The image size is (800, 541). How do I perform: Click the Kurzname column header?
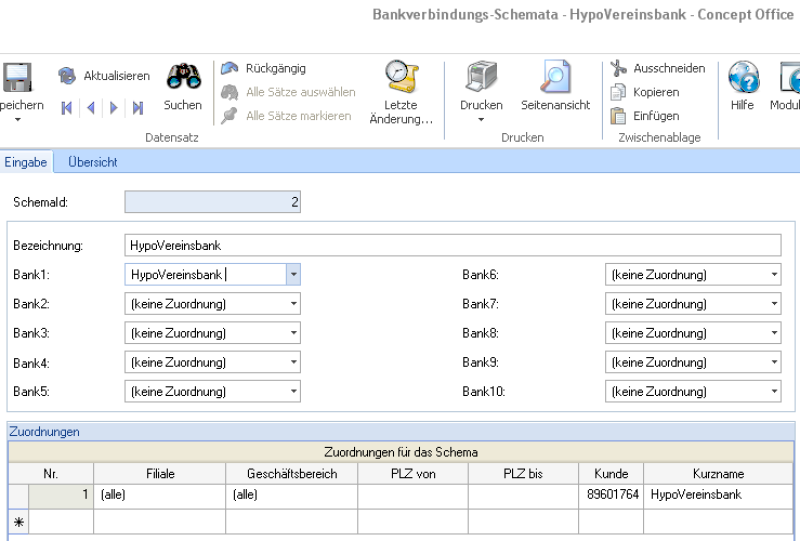click(718, 474)
